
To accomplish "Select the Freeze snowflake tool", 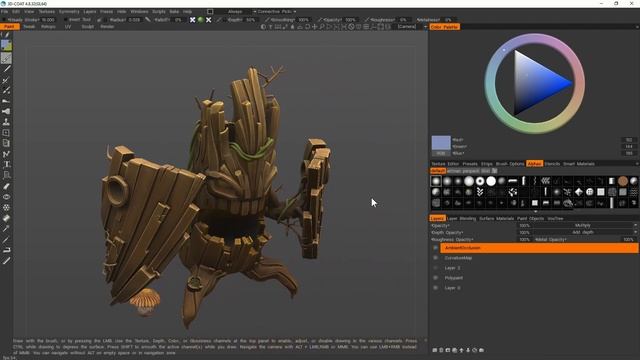I will tap(6, 207).
